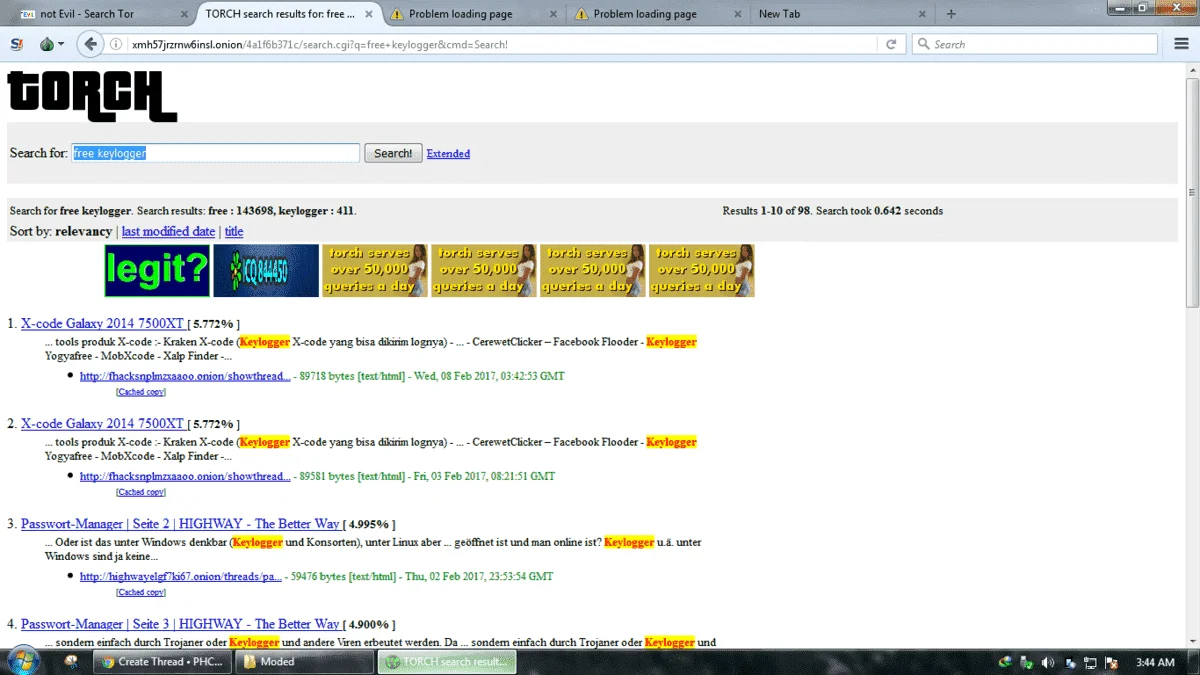Click the page scrollbar up arrow
Image resolution: width=1200 pixels, height=675 pixels.
pyautogui.click(x=1192, y=69)
